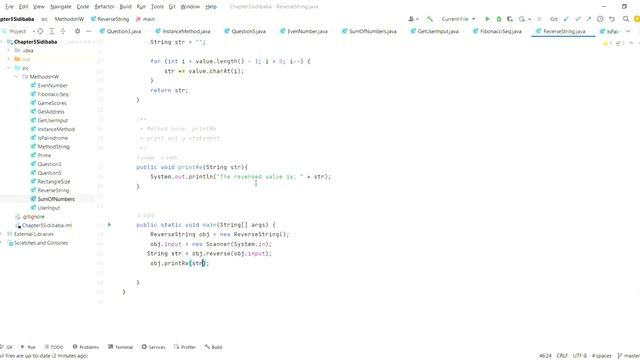640x360 pixels.
Task: Expand the out folder
Action: click(x=9, y=59)
